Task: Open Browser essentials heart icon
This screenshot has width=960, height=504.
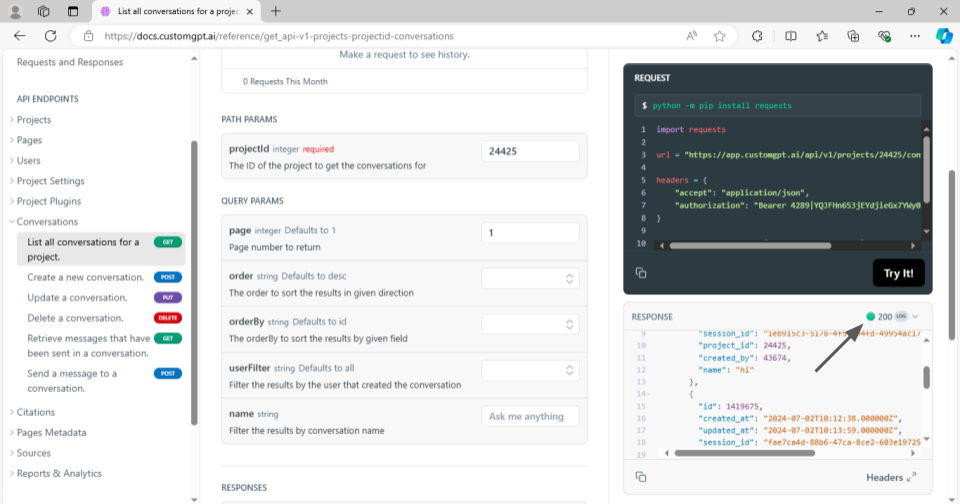Action: (x=883, y=36)
